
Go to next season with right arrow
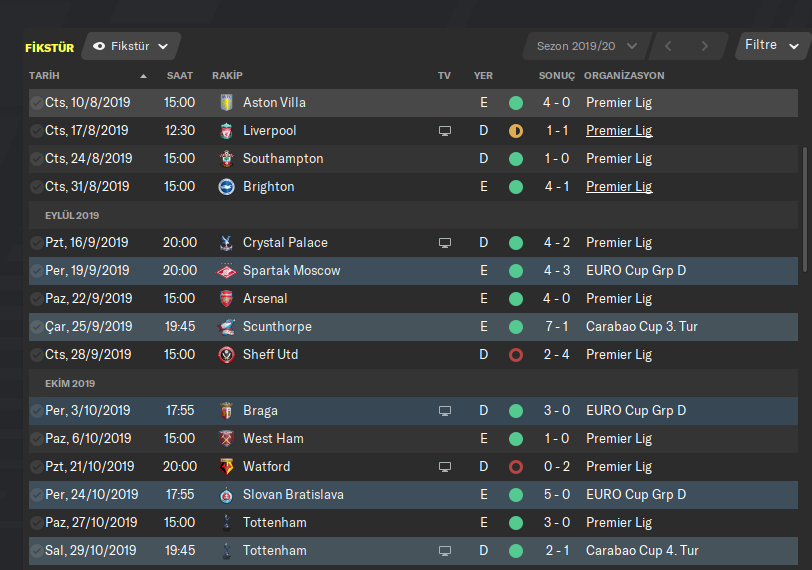pyautogui.click(x=705, y=46)
